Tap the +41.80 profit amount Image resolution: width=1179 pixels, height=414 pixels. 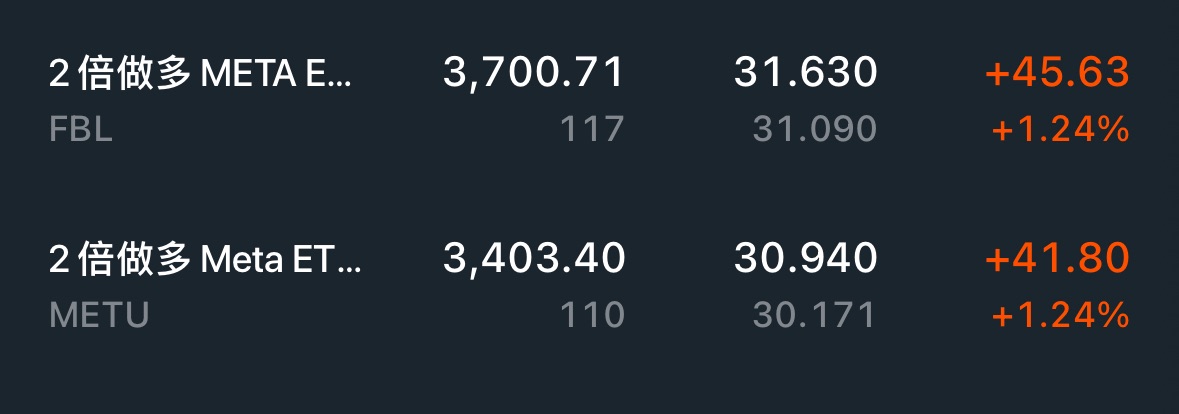(x=1057, y=260)
